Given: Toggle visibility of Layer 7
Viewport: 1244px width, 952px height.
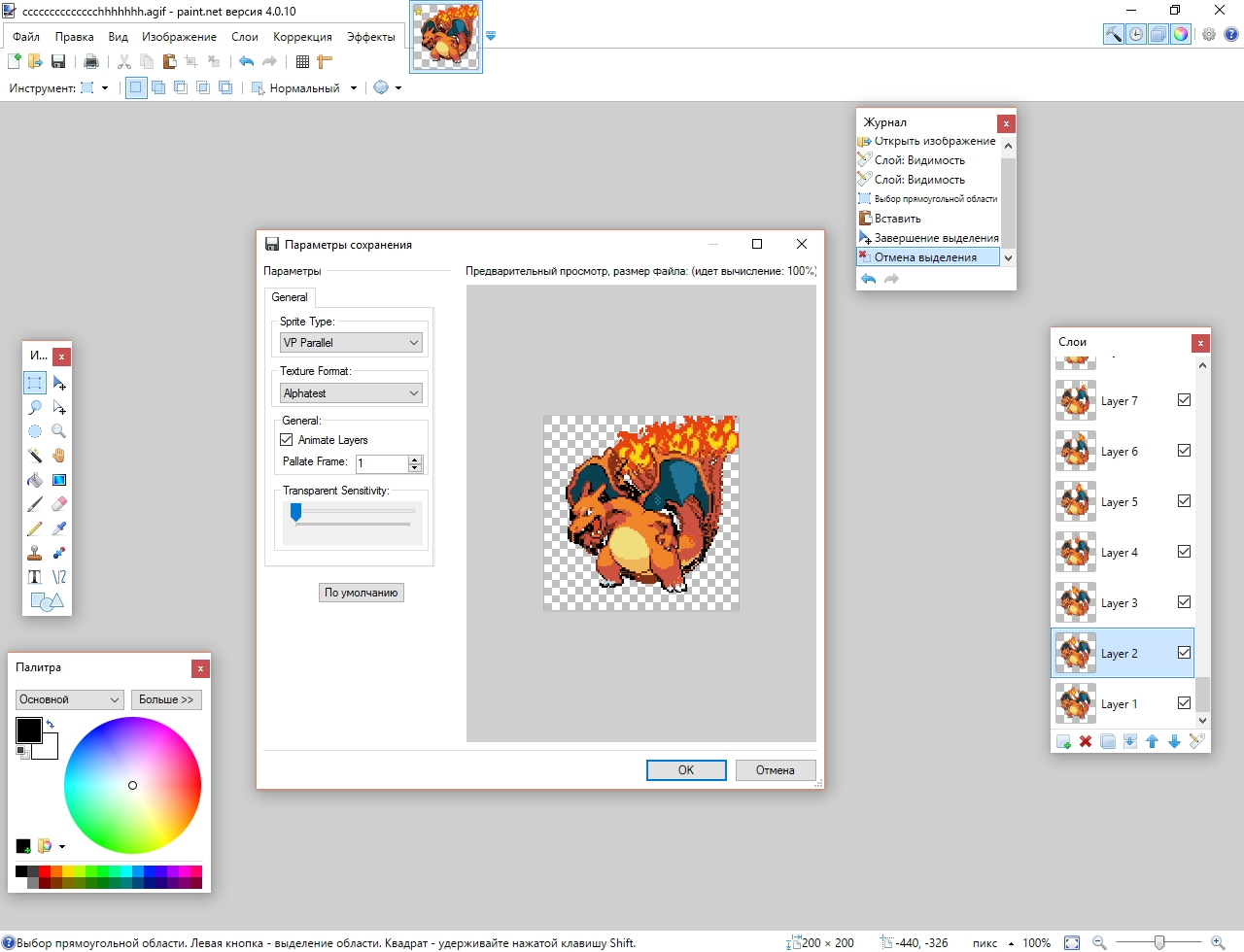Looking at the screenshot, I should click(1184, 400).
